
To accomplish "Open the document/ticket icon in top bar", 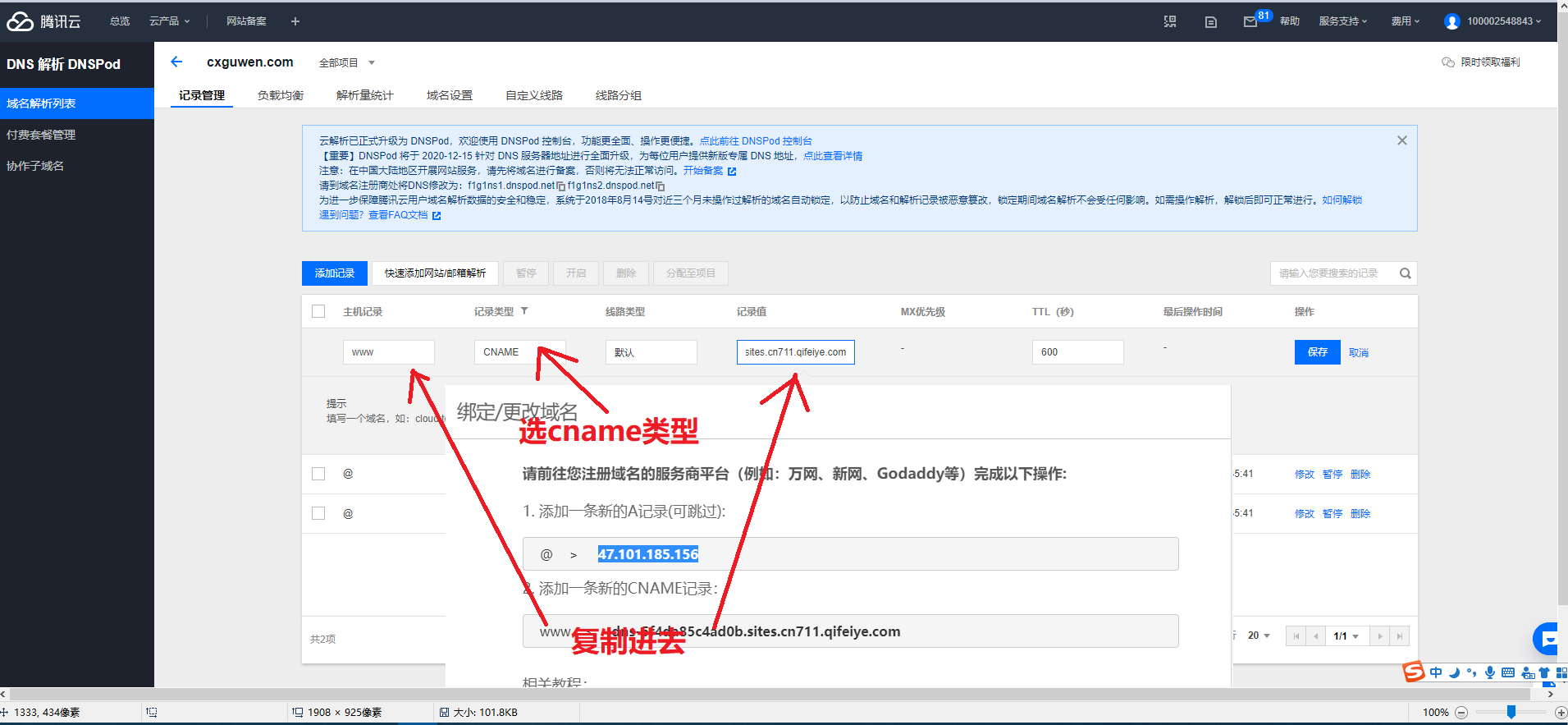I will 1211,22.
